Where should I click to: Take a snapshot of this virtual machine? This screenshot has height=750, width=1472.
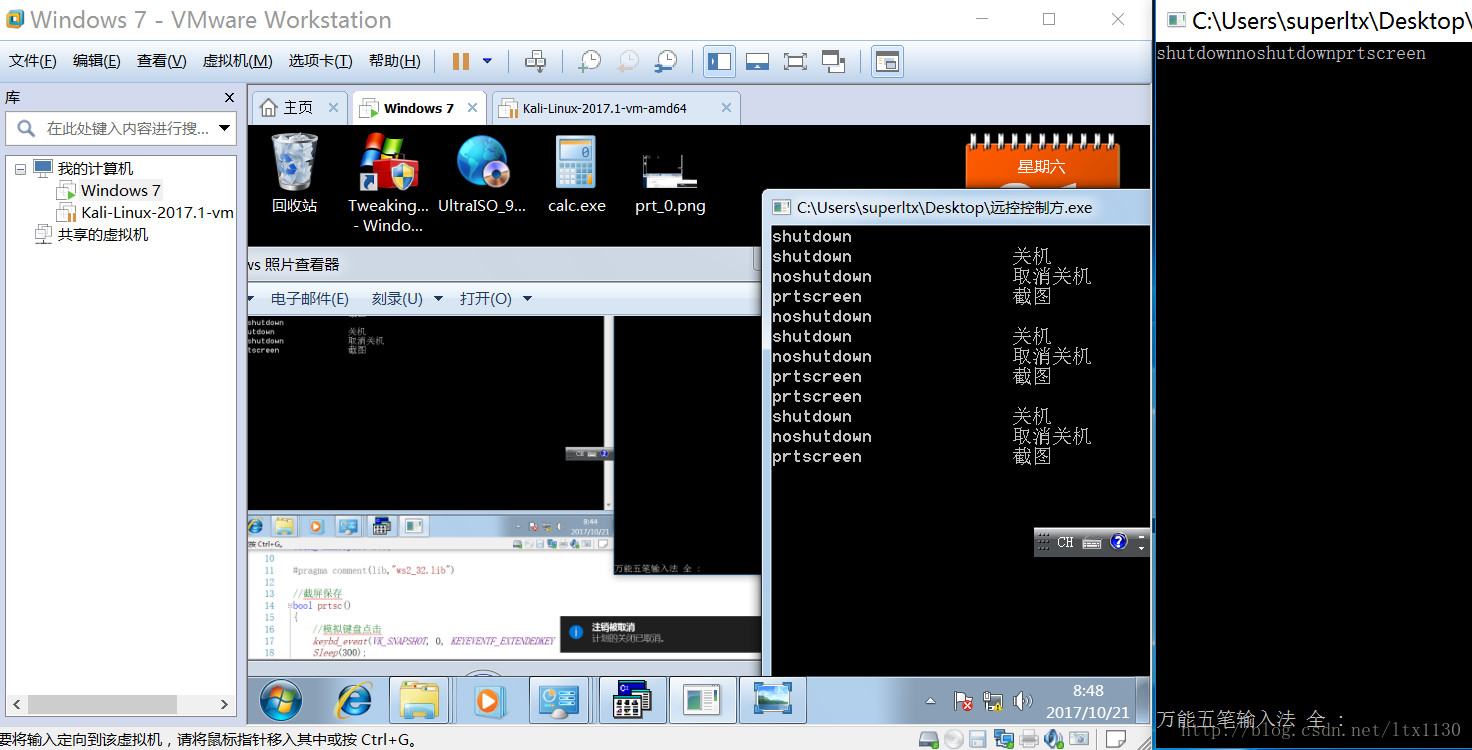(x=589, y=61)
